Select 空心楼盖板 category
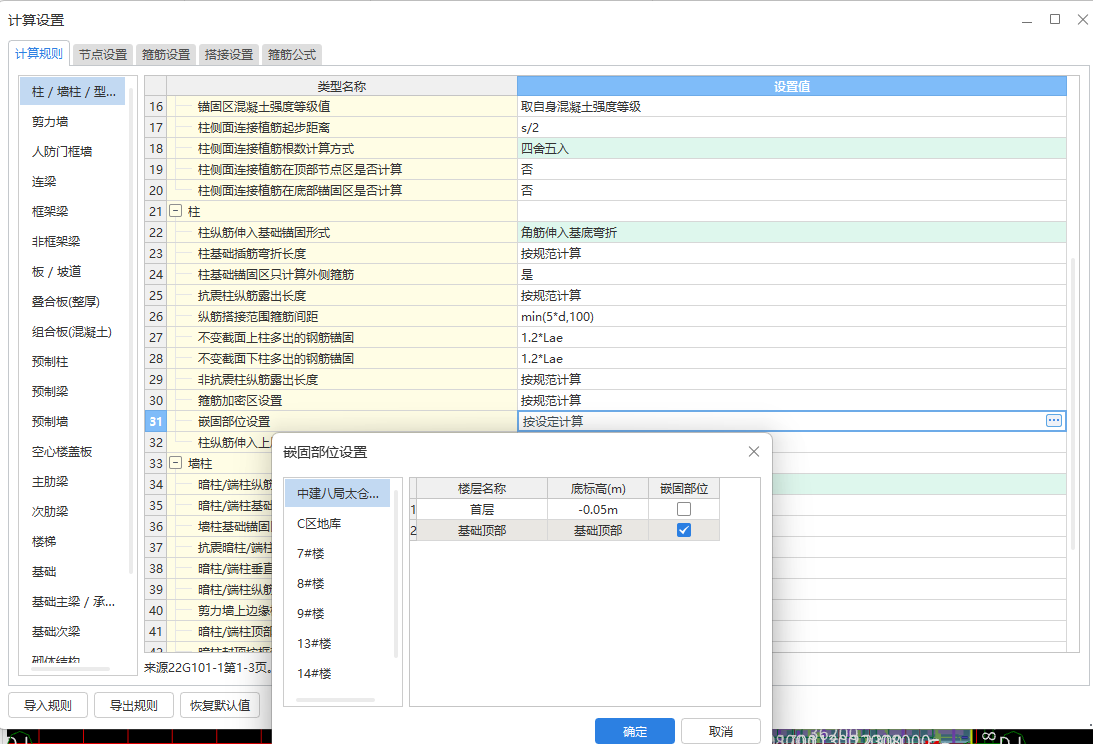Viewport: 1093px width, 744px height. click(x=72, y=451)
